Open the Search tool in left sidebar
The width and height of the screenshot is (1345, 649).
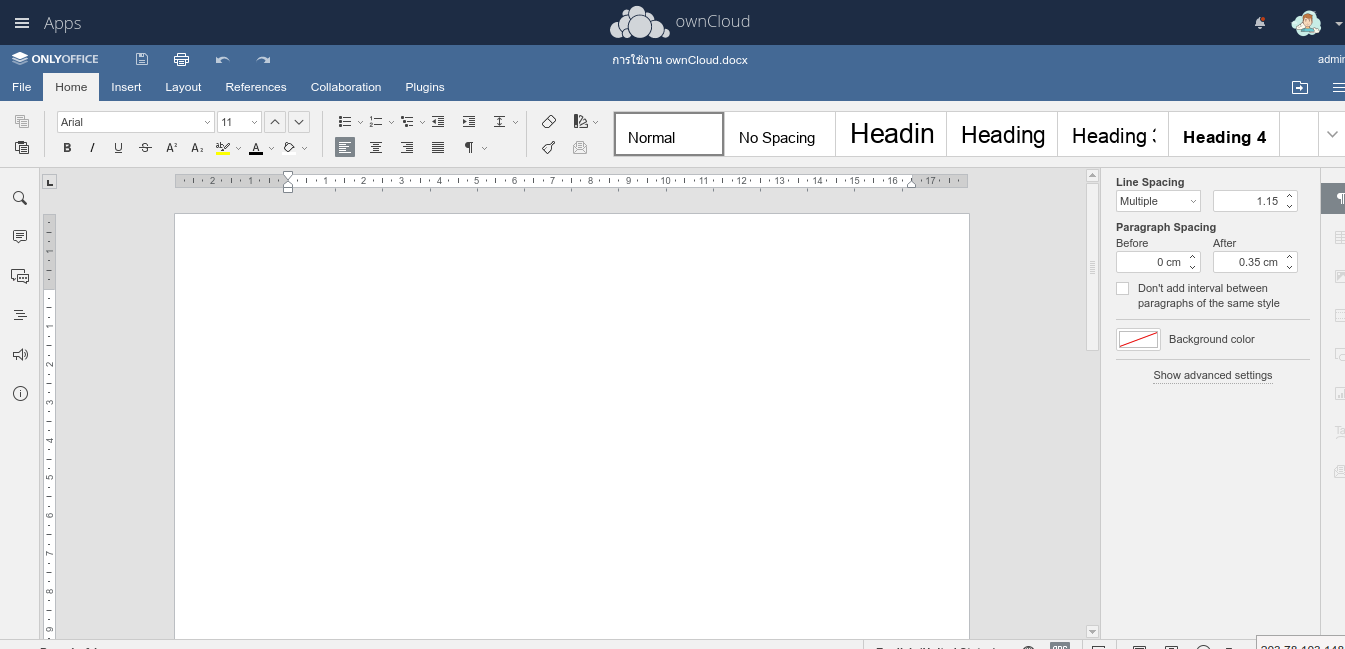[x=20, y=198]
